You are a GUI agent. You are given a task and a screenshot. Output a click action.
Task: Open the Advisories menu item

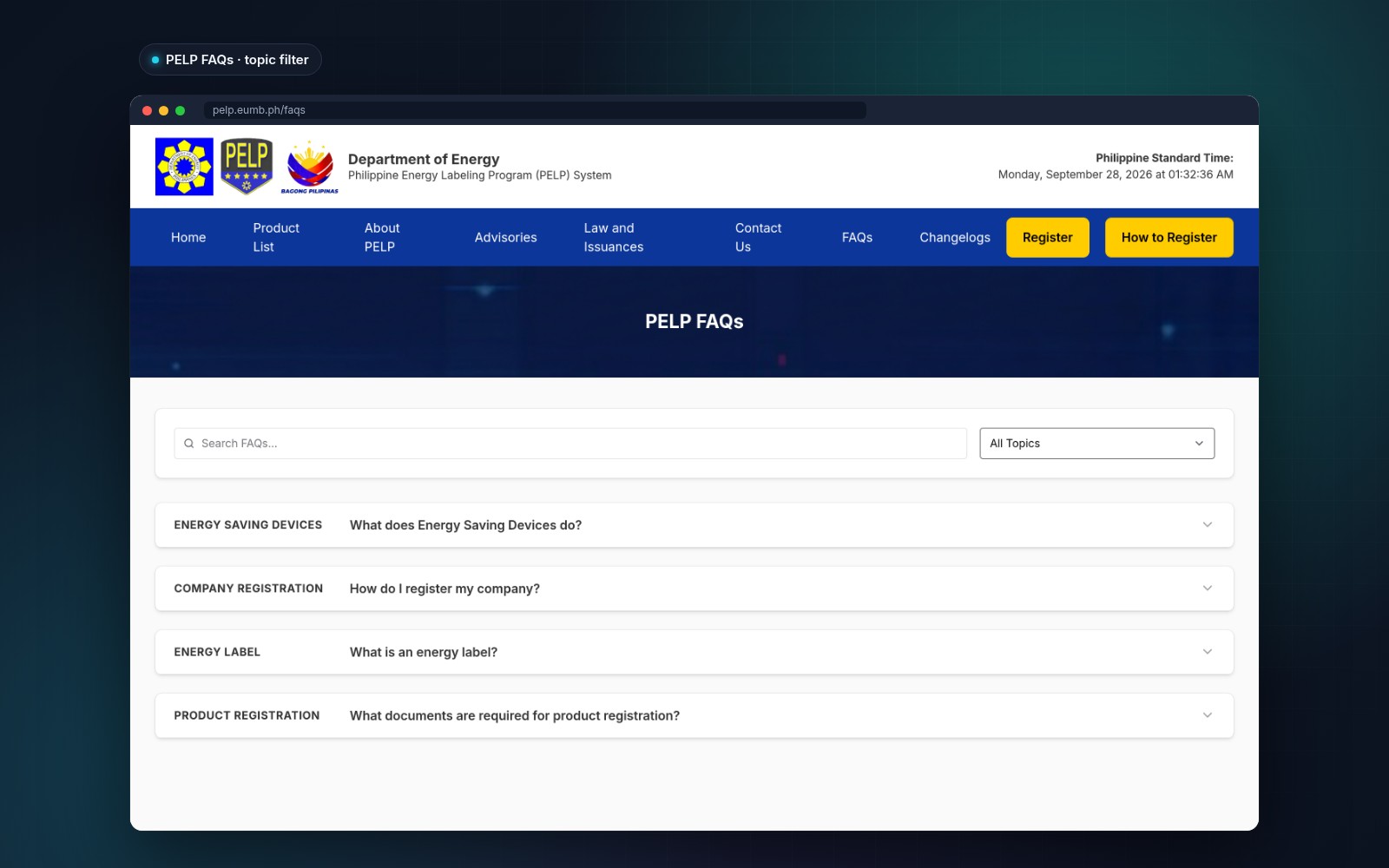pyautogui.click(x=505, y=238)
